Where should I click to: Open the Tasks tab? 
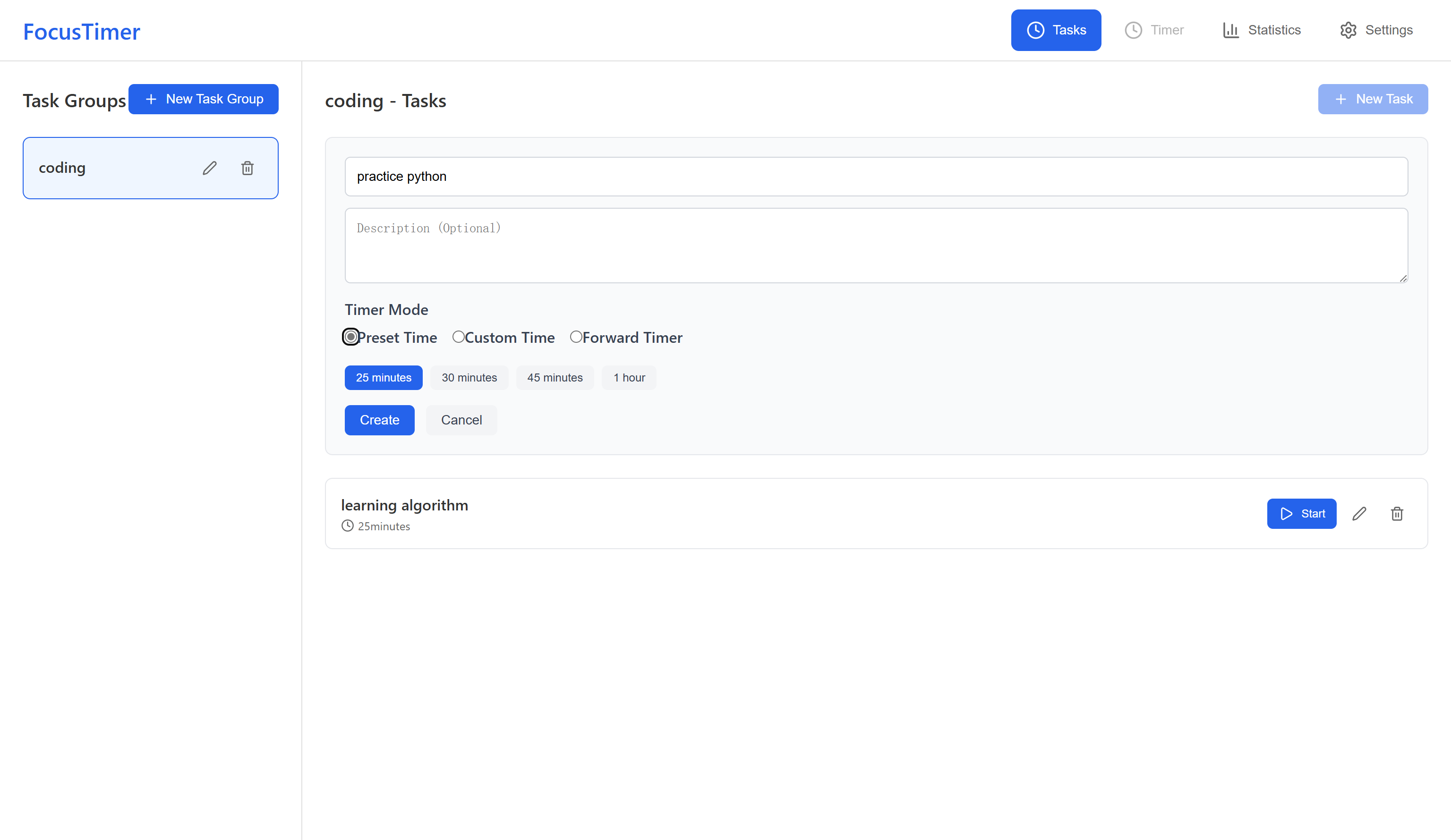(x=1056, y=30)
